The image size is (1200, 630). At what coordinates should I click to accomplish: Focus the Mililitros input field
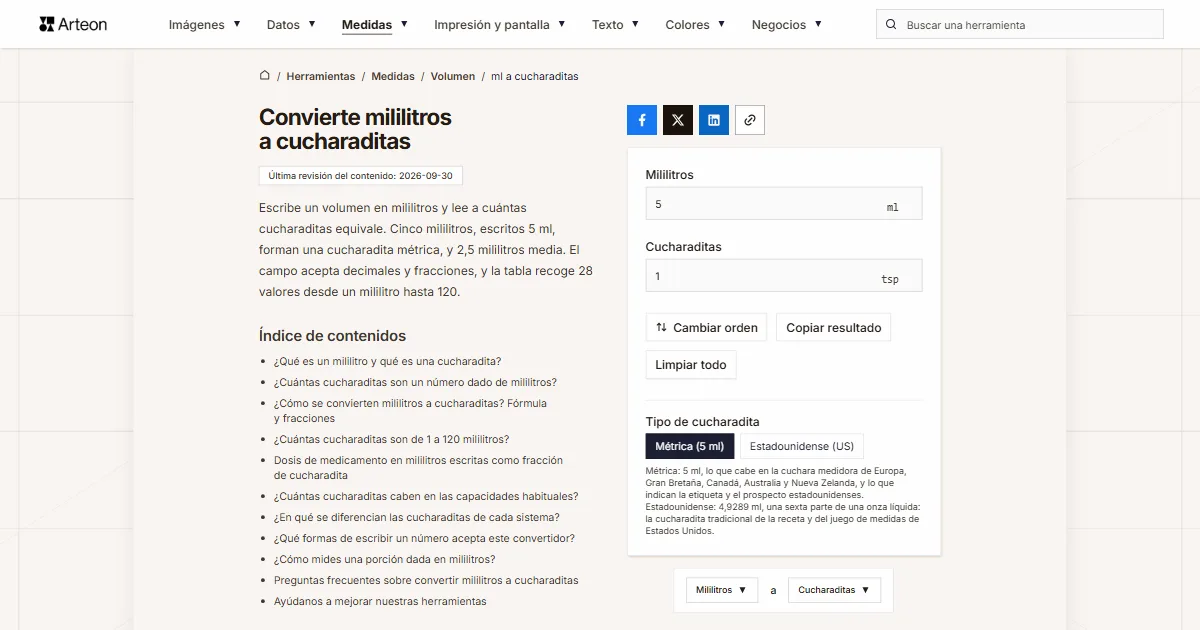coord(784,203)
